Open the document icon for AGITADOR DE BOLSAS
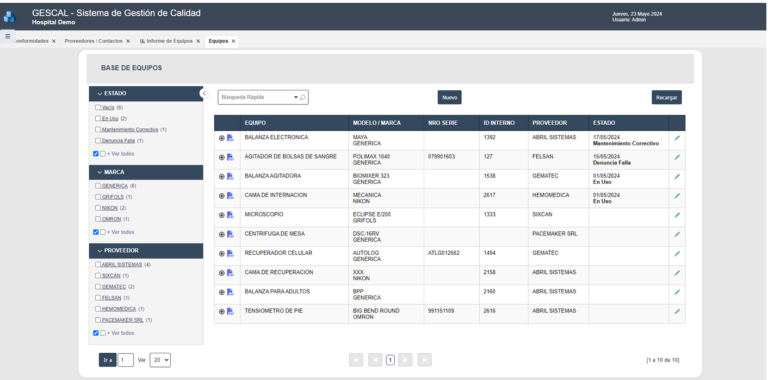The height and width of the screenshot is (380, 768). click(x=230, y=157)
